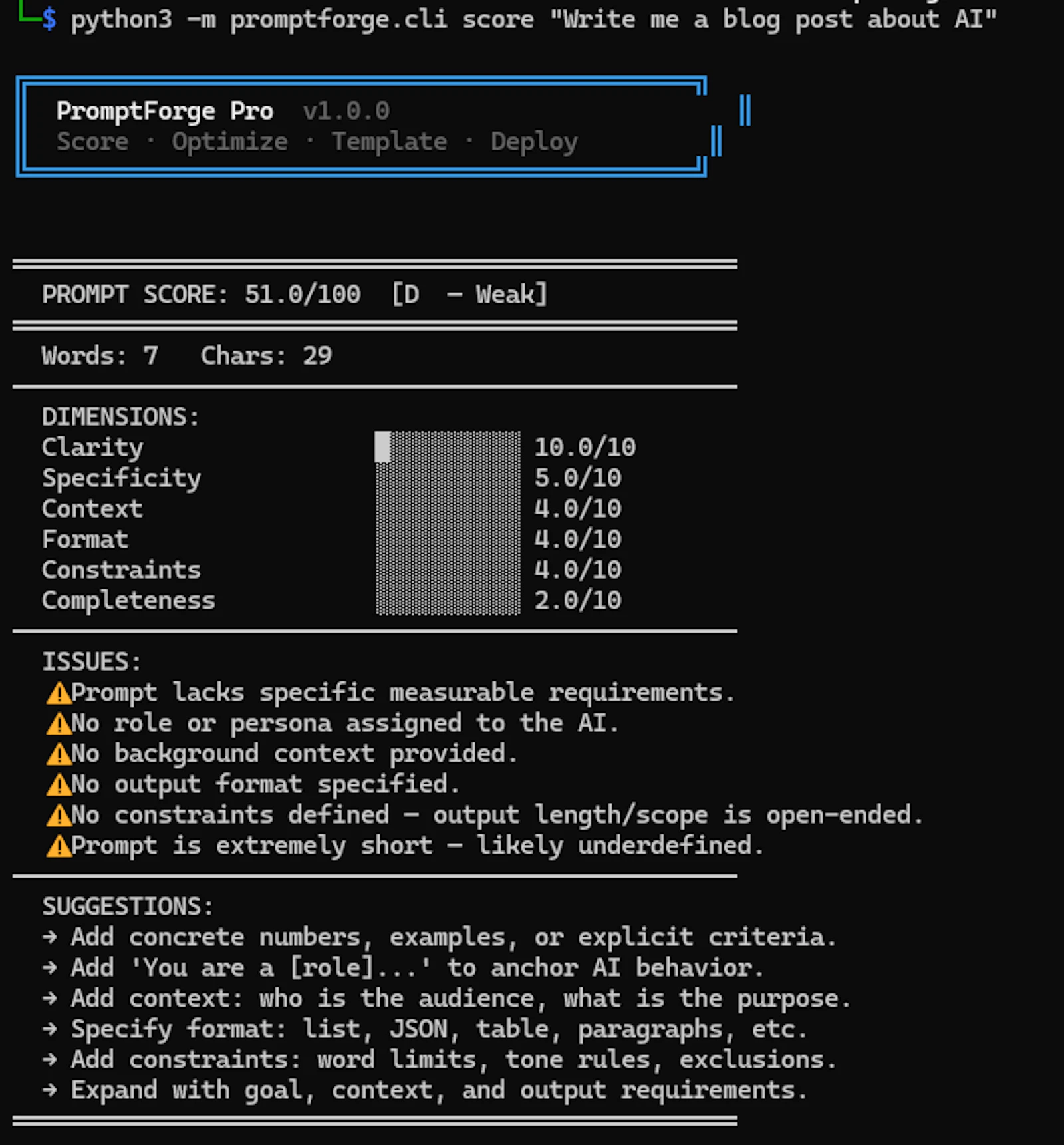
Task: Click arrow before 'Add constraints: word limits'
Action: tap(50, 1060)
